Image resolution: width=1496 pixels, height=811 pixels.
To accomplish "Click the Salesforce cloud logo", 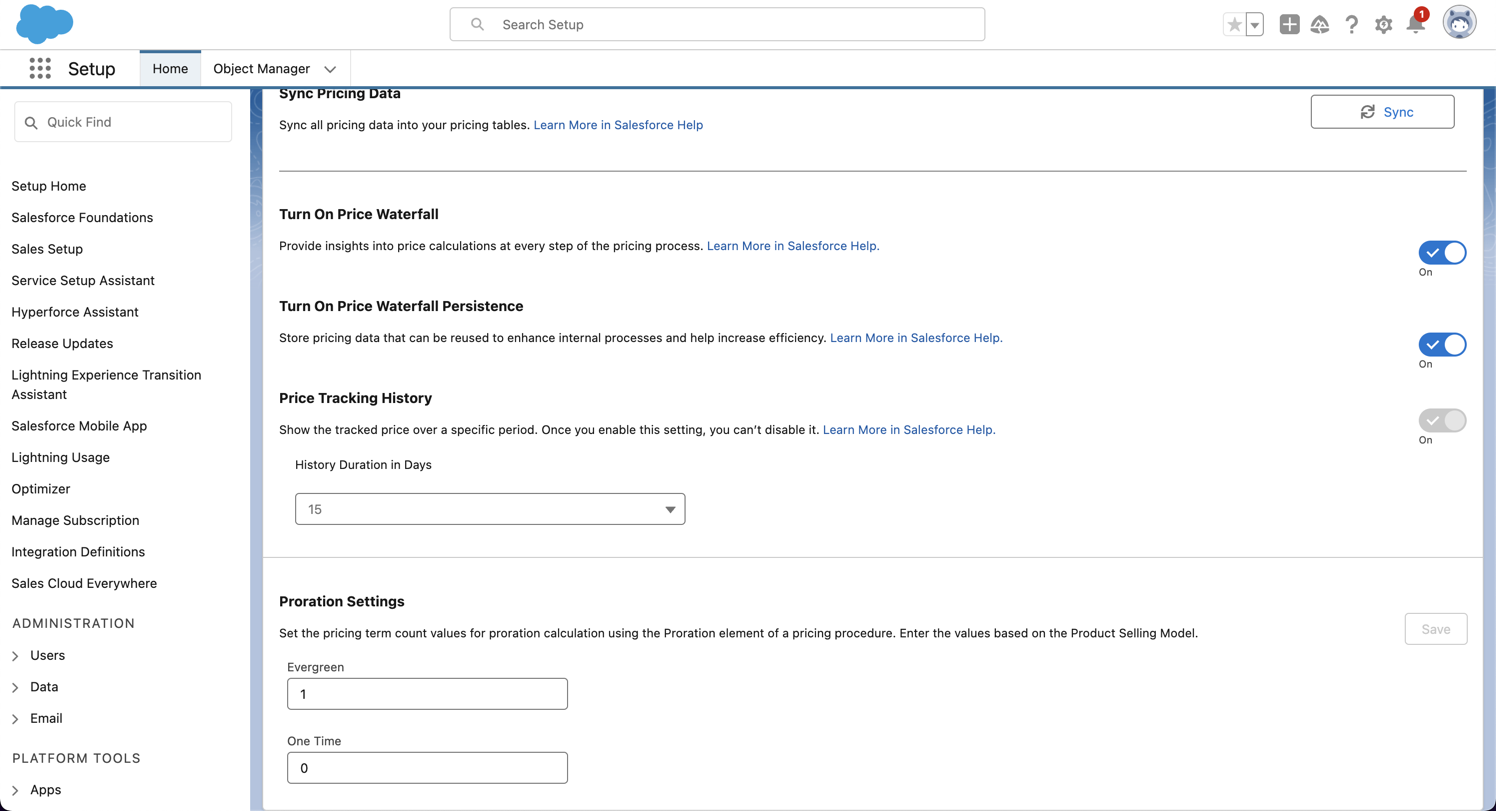I will [x=45, y=24].
